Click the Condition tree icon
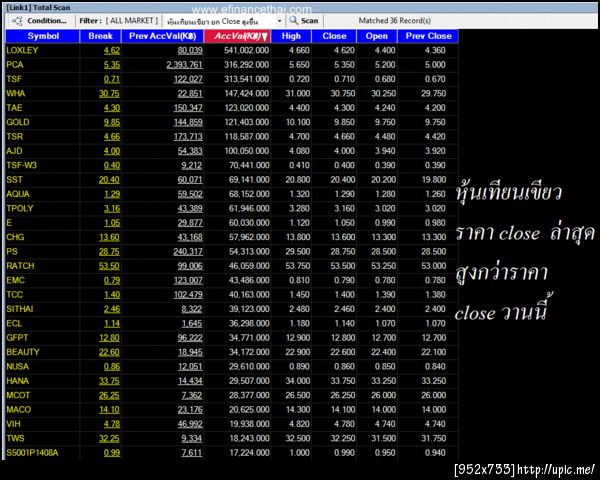 coord(17,21)
